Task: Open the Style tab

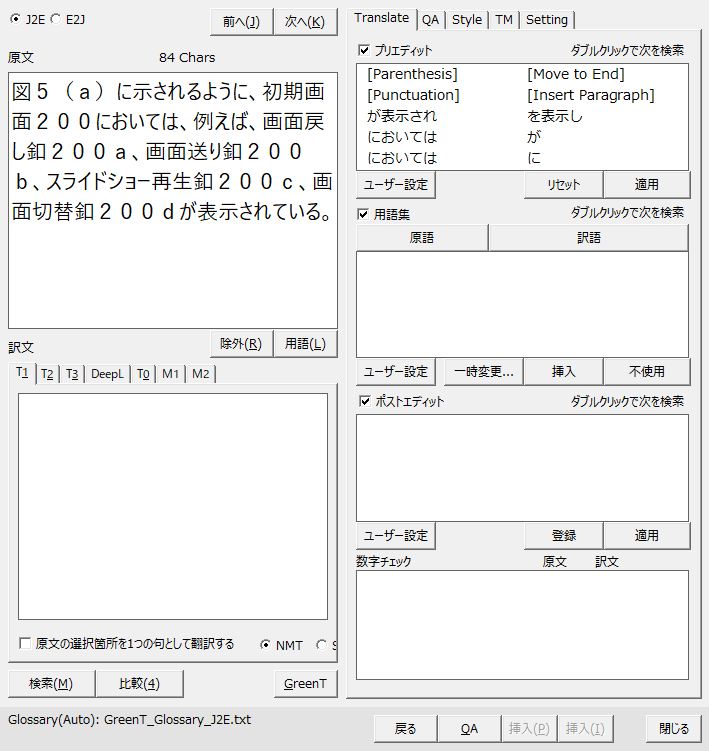Action: (466, 19)
